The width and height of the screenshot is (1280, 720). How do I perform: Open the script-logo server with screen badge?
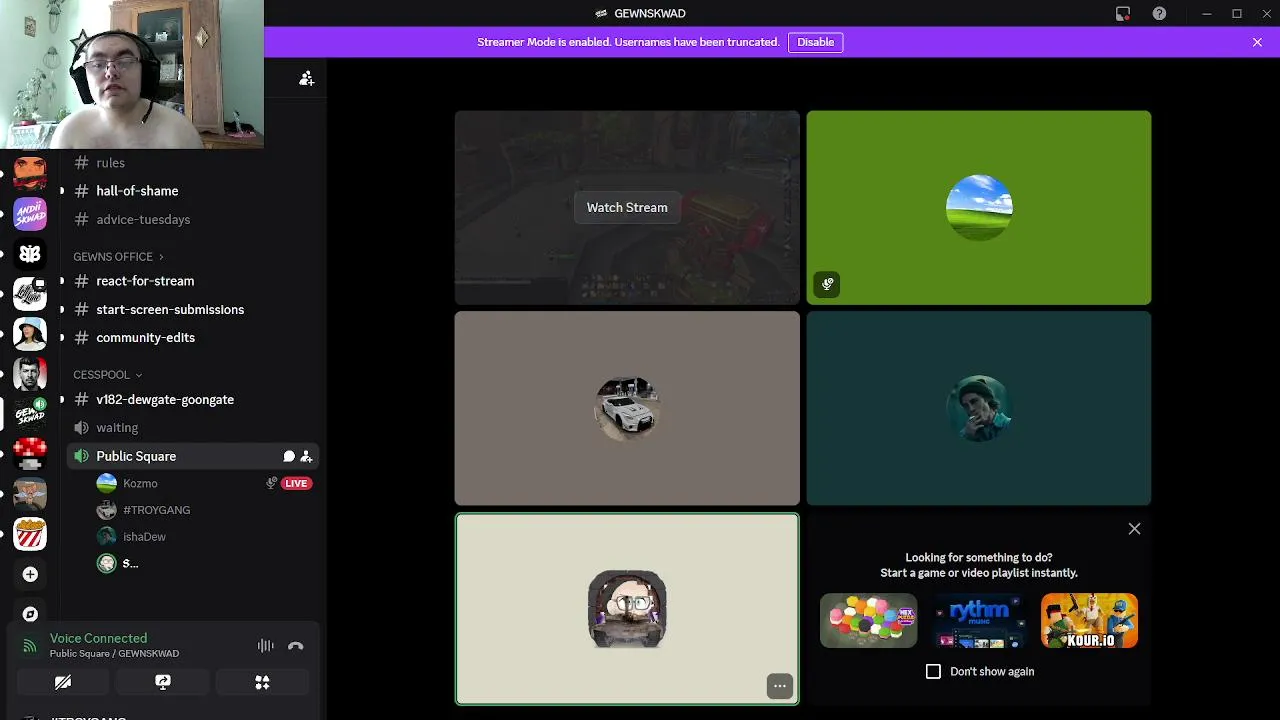click(x=30, y=294)
